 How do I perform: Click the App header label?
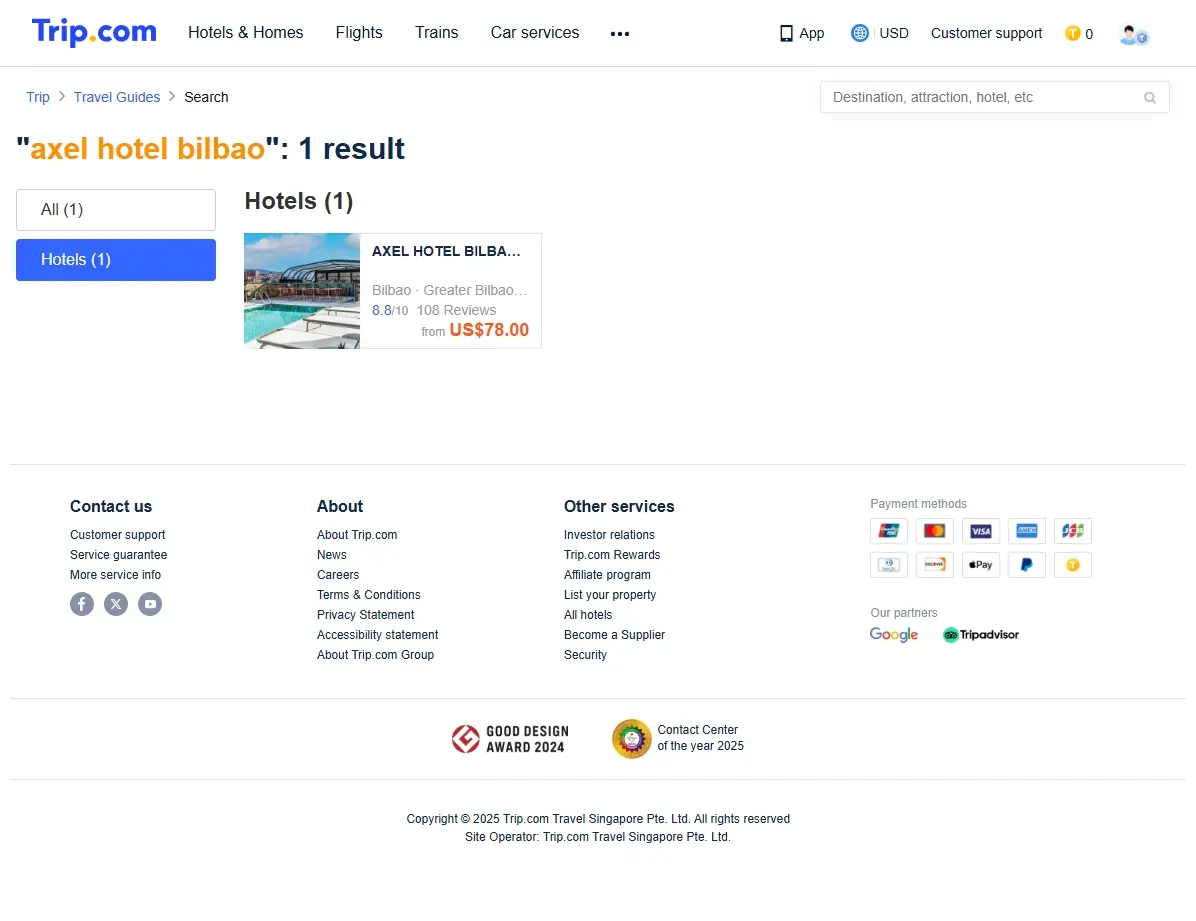click(x=812, y=34)
